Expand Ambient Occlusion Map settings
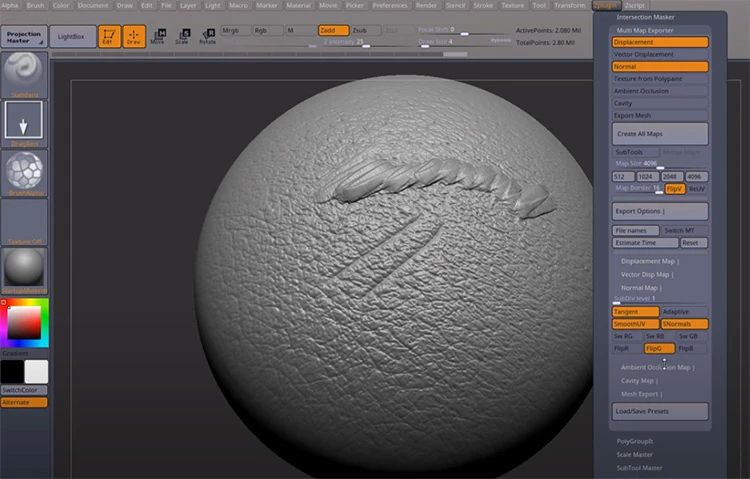Viewport: 750px width, 479px height. tap(660, 368)
